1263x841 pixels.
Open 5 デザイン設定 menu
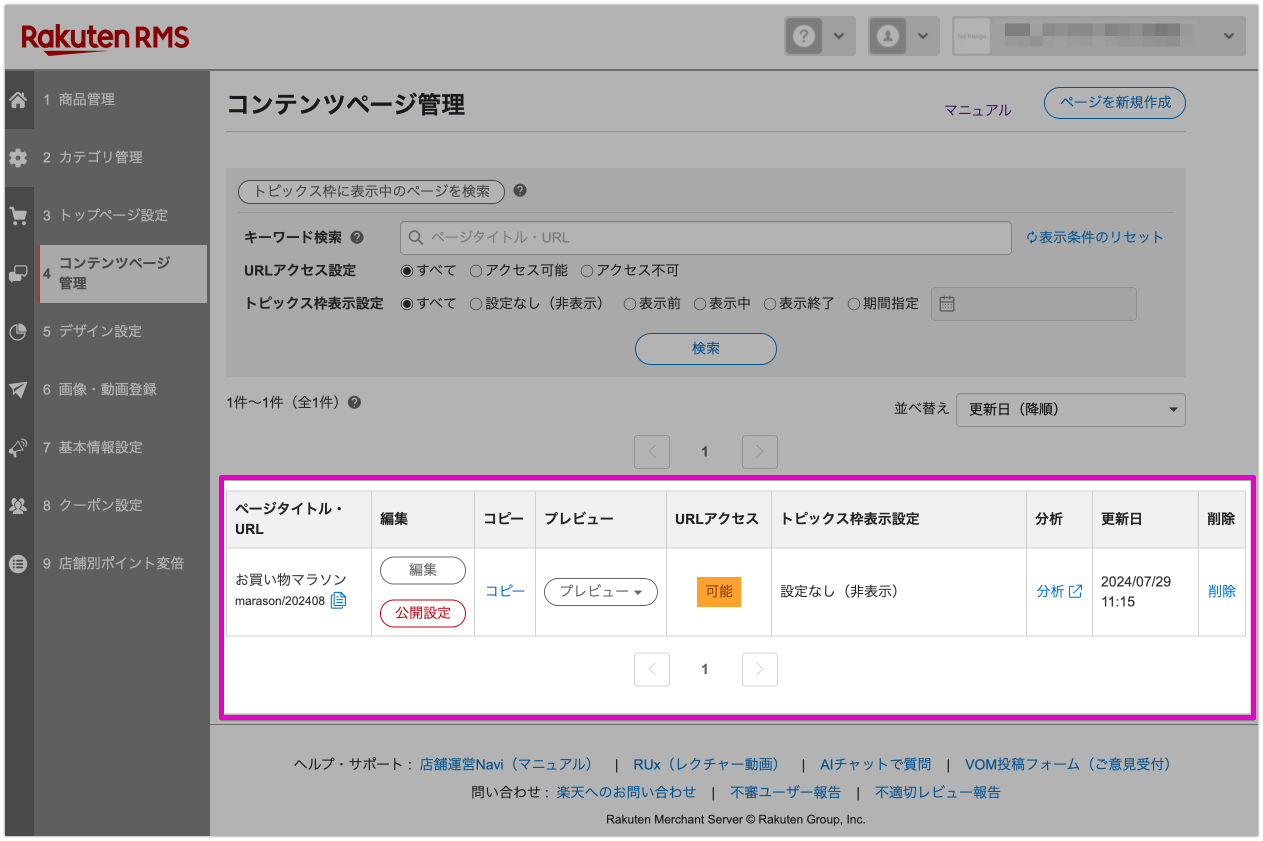coord(121,332)
